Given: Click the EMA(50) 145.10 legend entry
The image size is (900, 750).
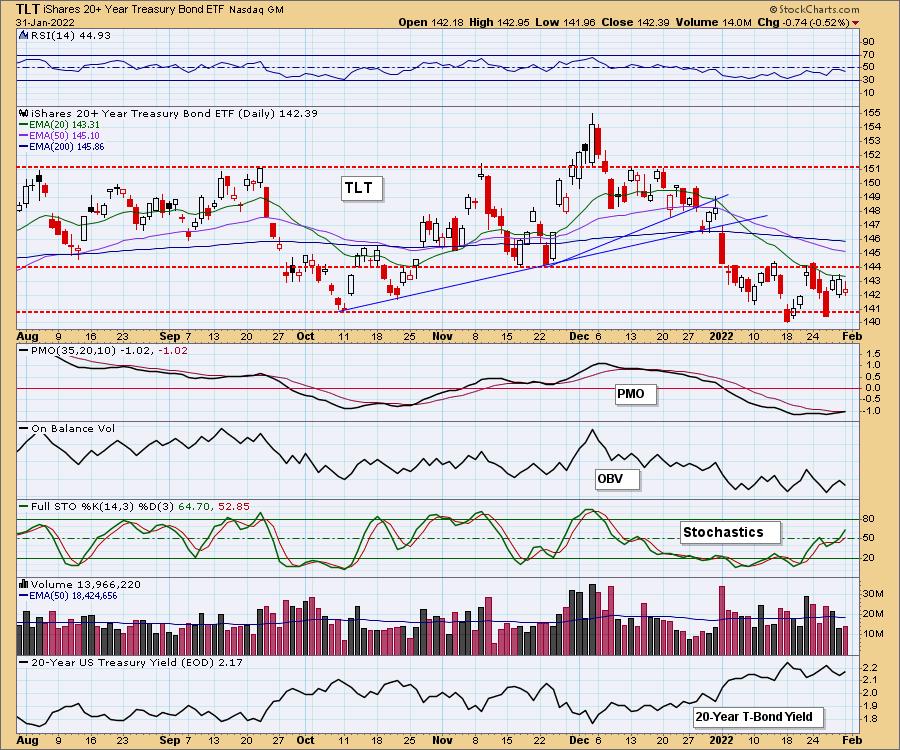Looking at the screenshot, I should (60, 135).
